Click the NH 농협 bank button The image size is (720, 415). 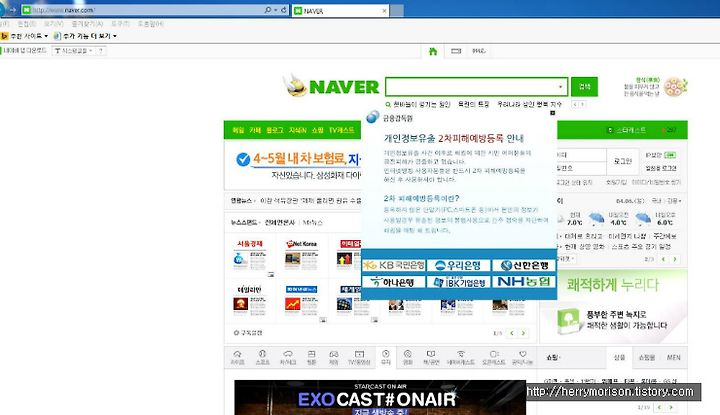[x=524, y=281]
